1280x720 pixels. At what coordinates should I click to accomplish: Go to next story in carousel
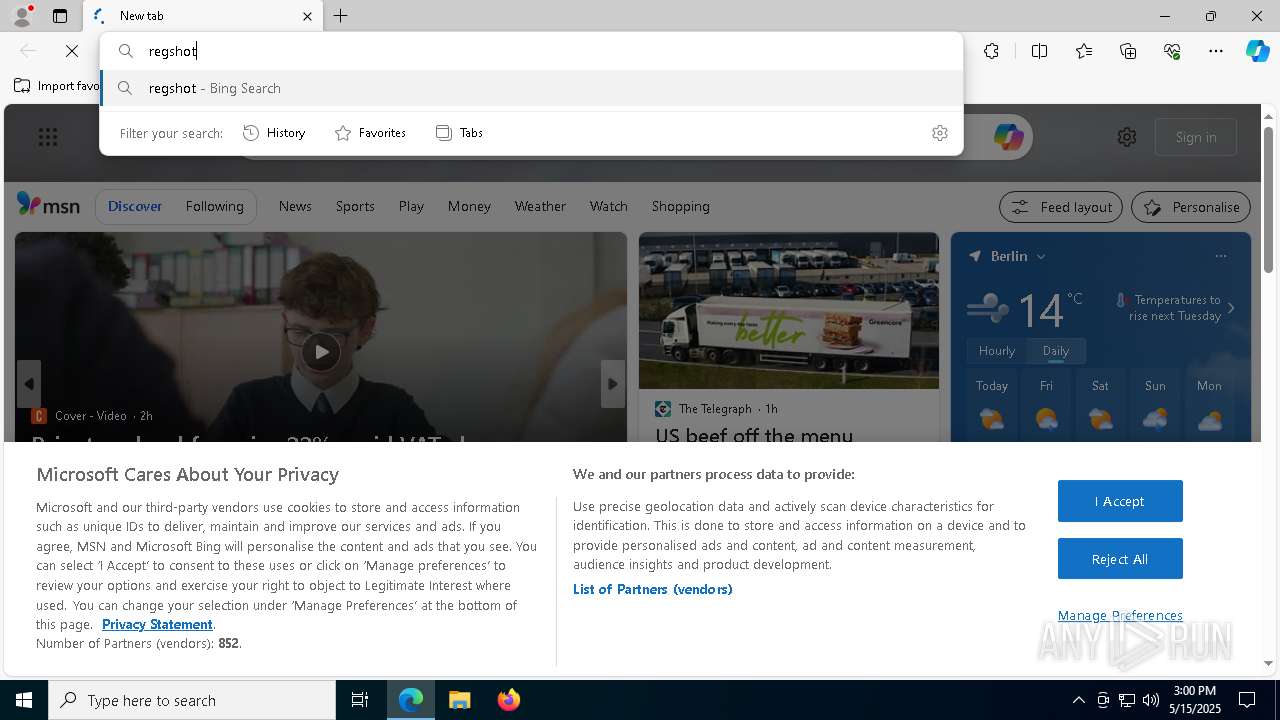613,384
